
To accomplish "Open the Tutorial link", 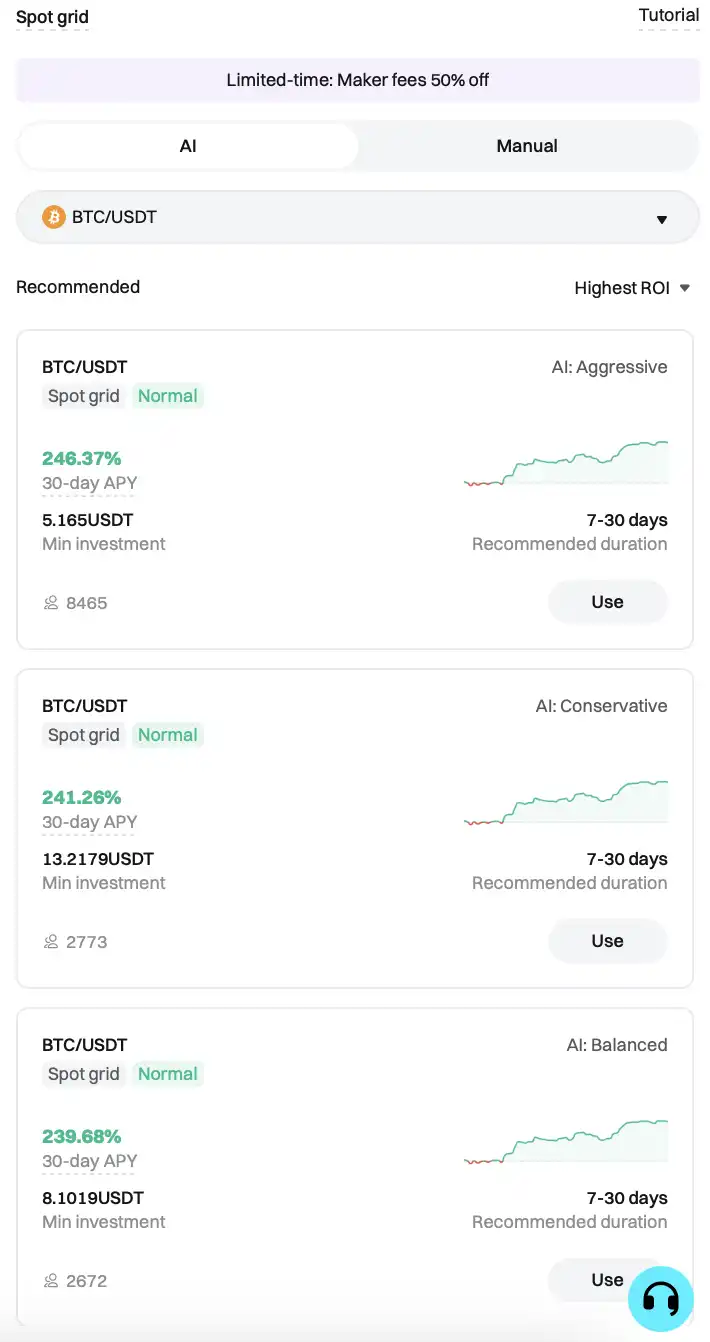I will point(669,15).
